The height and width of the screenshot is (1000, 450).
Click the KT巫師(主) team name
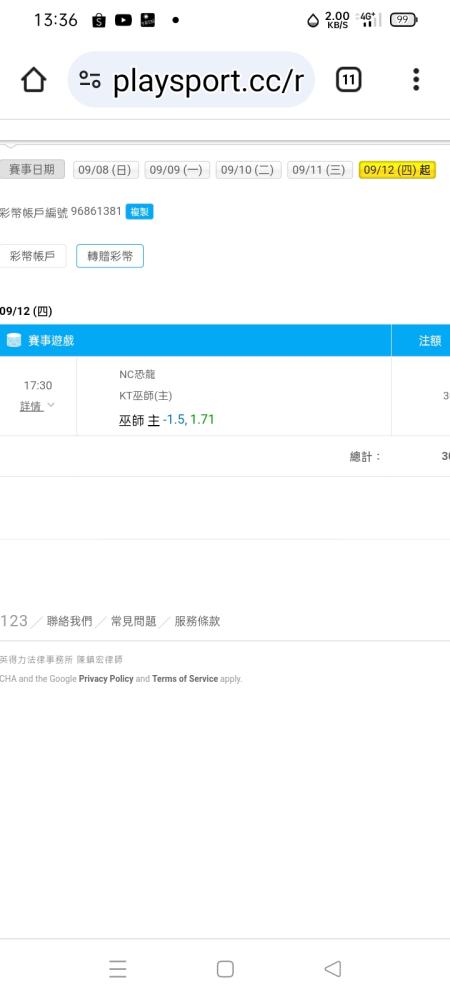coord(145,395)
